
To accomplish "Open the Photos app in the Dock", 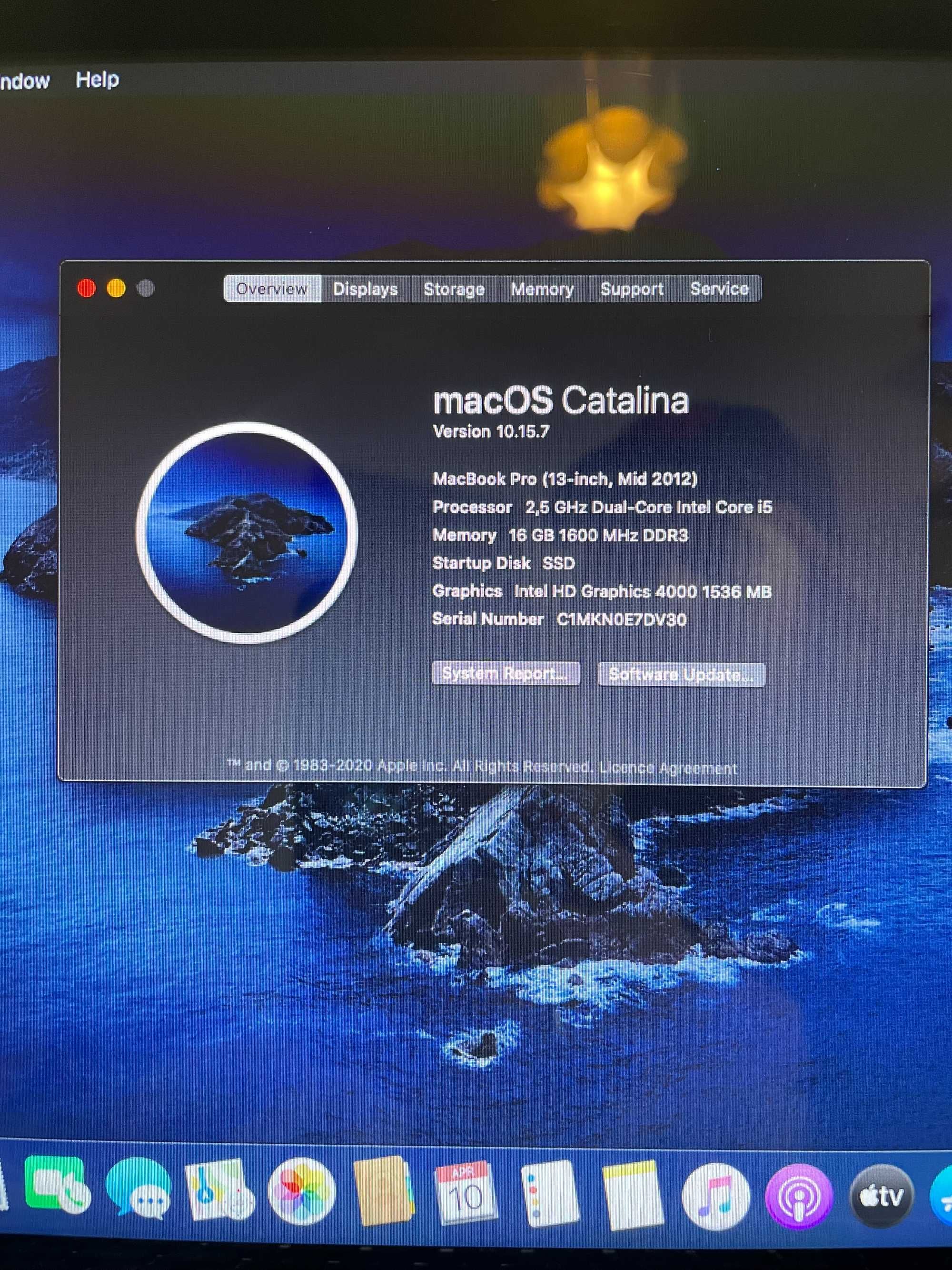I will 302,1191.
